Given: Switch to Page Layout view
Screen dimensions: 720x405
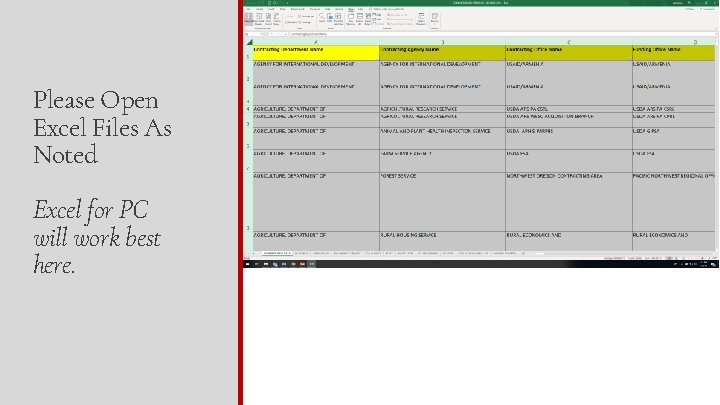Looking at the screenshot, I should coord(268,19).
